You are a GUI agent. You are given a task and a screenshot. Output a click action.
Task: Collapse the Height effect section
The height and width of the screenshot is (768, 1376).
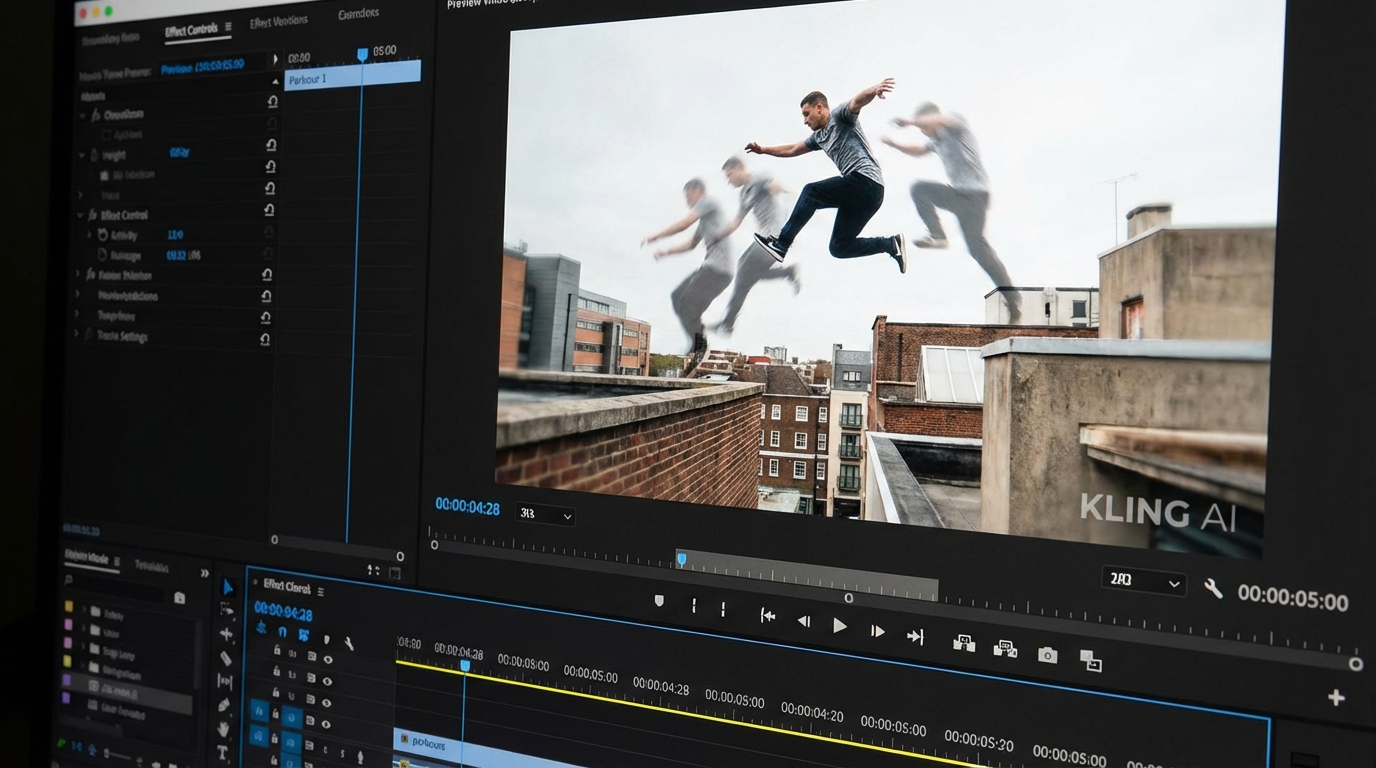click(81, 155)
